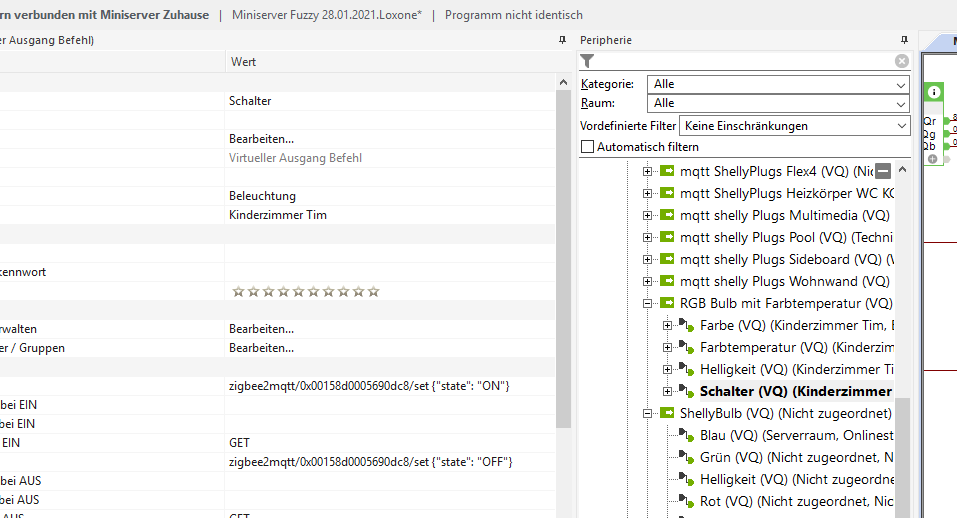Clear the Peripherie search field

coord(902,61)
